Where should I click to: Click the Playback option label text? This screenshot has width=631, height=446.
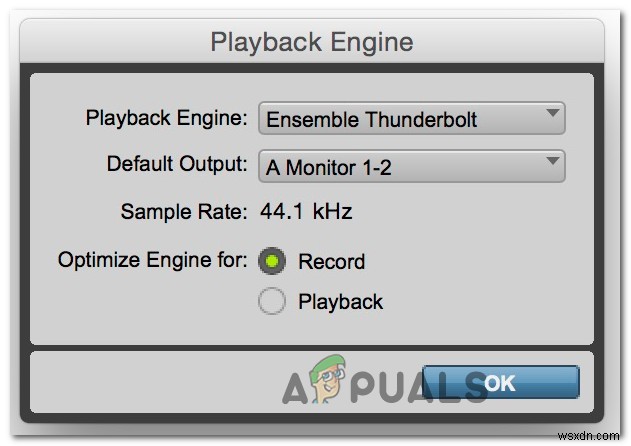click(340, 301)
